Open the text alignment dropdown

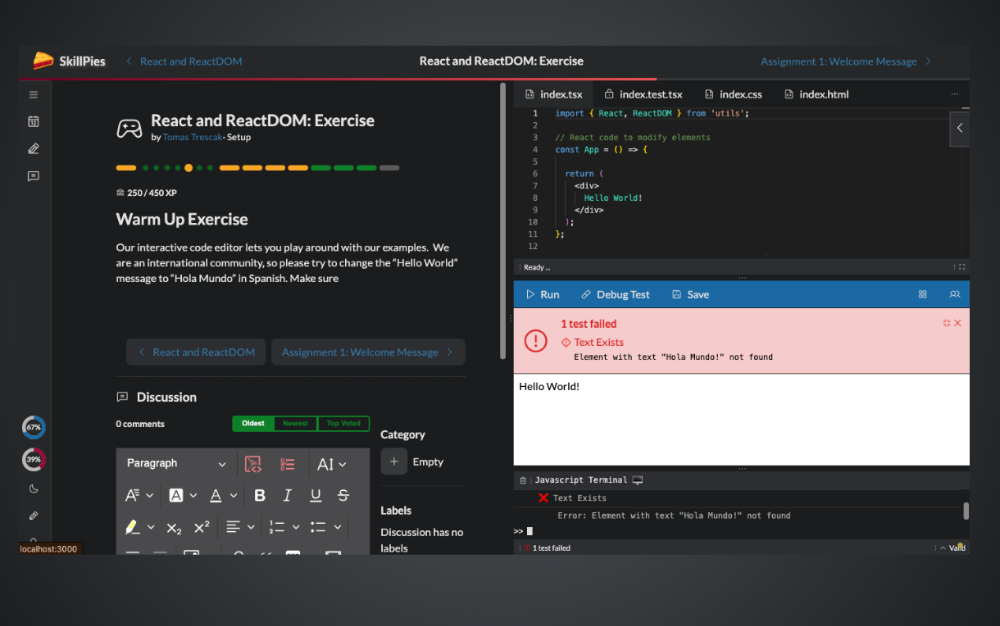click(238, 527)
